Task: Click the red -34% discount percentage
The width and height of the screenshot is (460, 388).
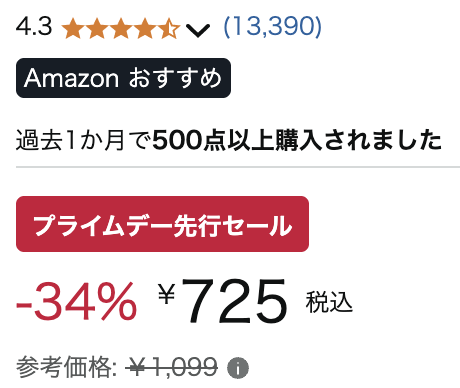Action: tap(77, 301)
